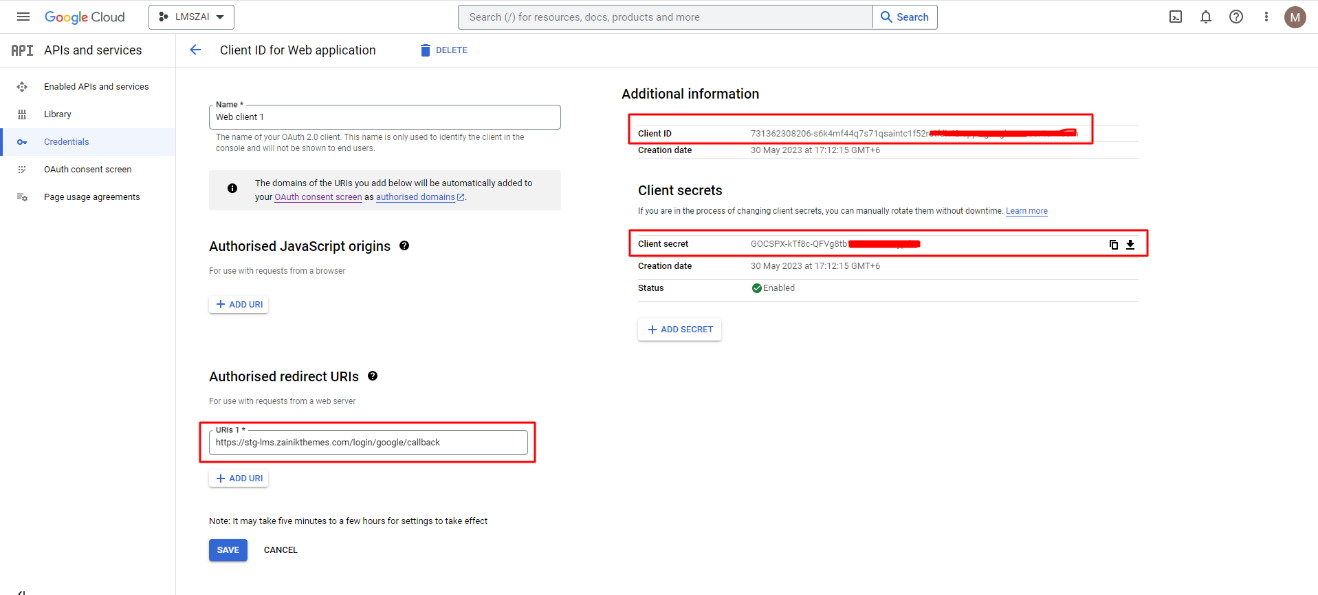Click the Page usage agreements icon
This screenshot has width=1318, height=595.
pos(22,197)
